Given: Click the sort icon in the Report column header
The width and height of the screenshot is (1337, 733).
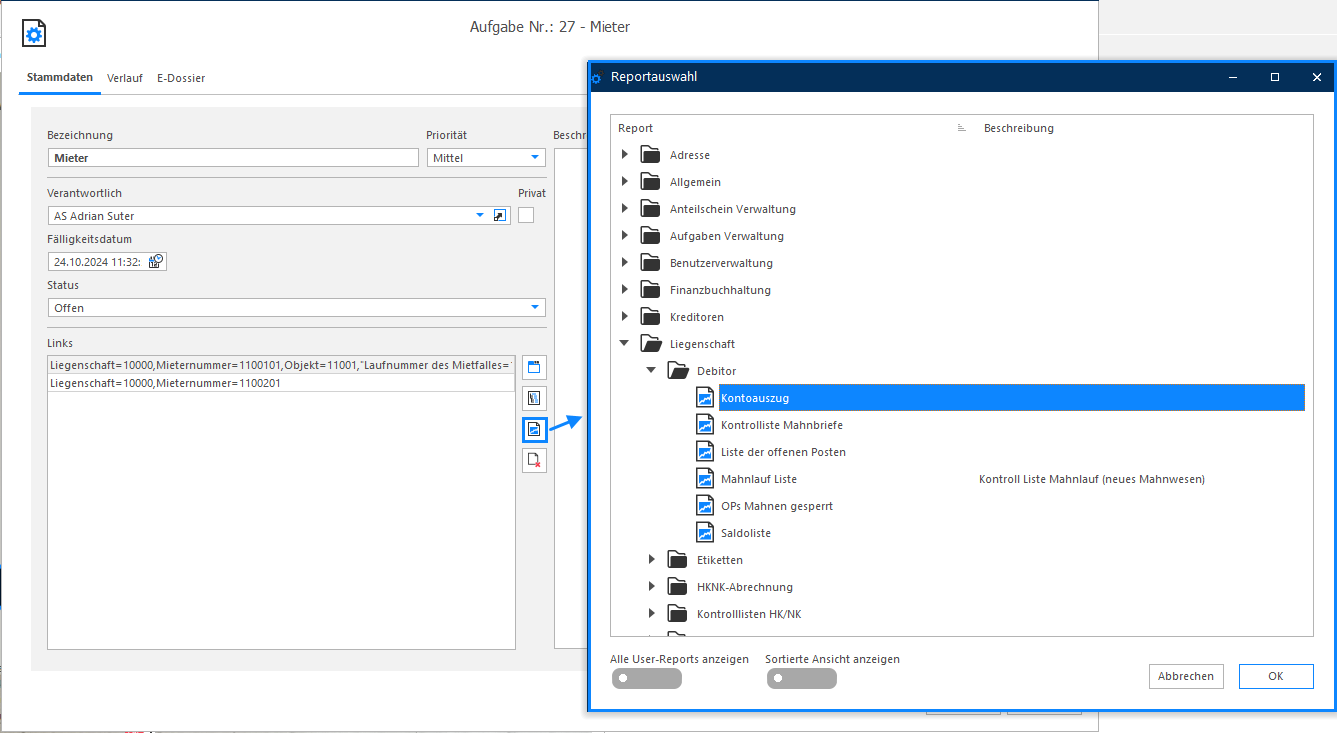Looking at the screenshot, I should [961, 128].
